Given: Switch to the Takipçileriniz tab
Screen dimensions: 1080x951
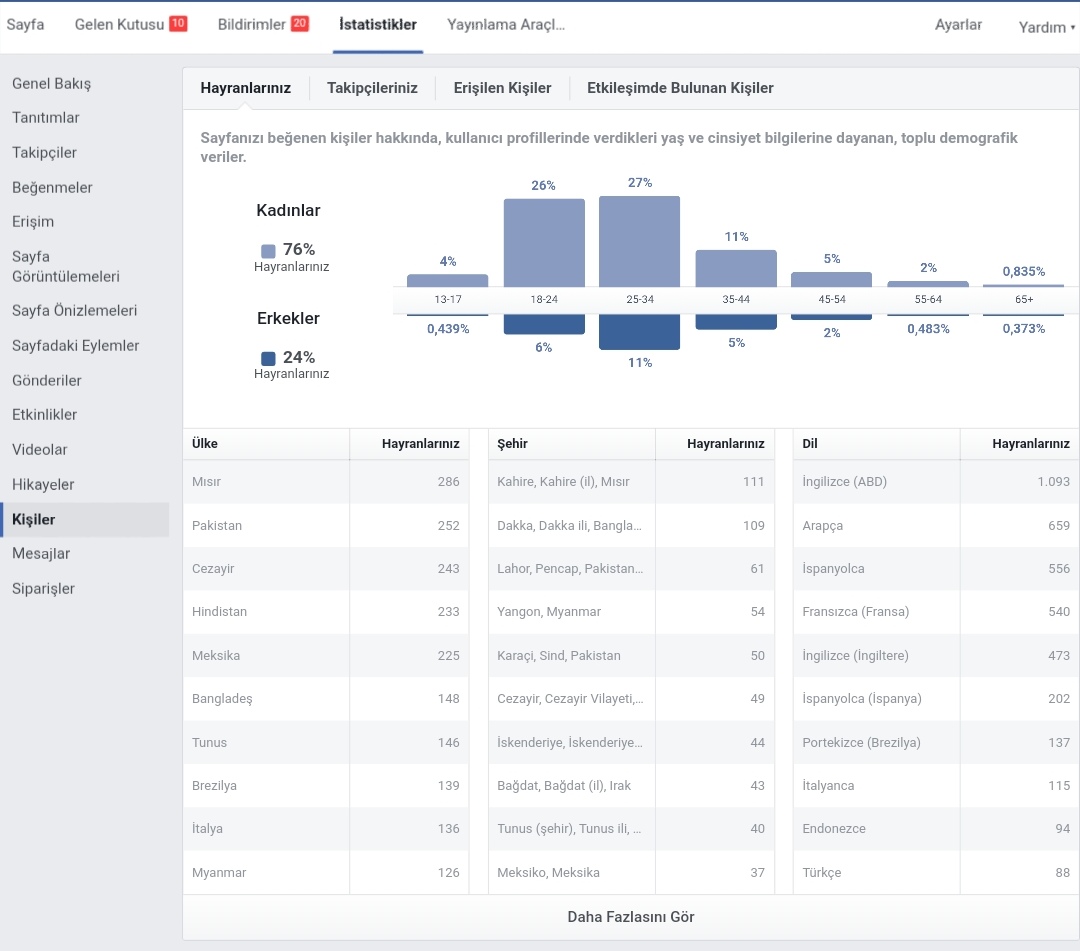Looking at the screenshot, I should [372, 88].
